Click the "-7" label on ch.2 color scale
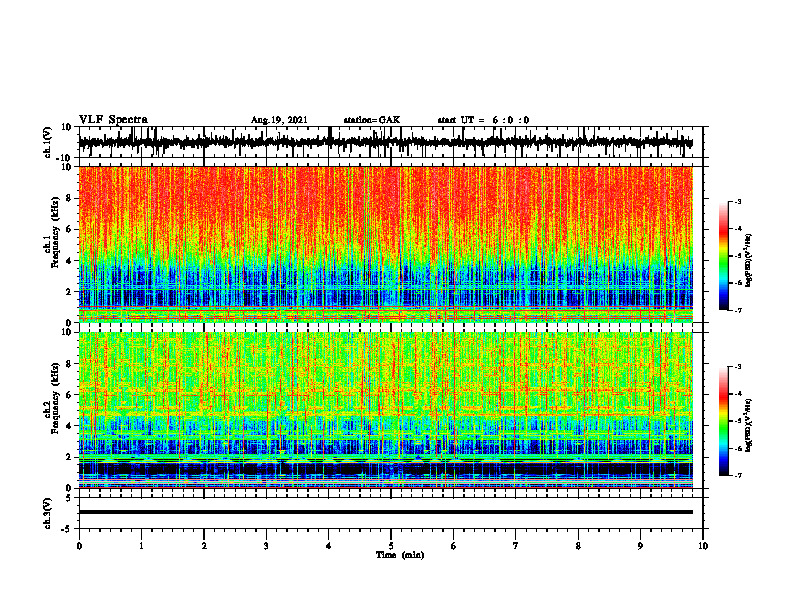Viewport: 792px width, 612px height. pos(737,475)
